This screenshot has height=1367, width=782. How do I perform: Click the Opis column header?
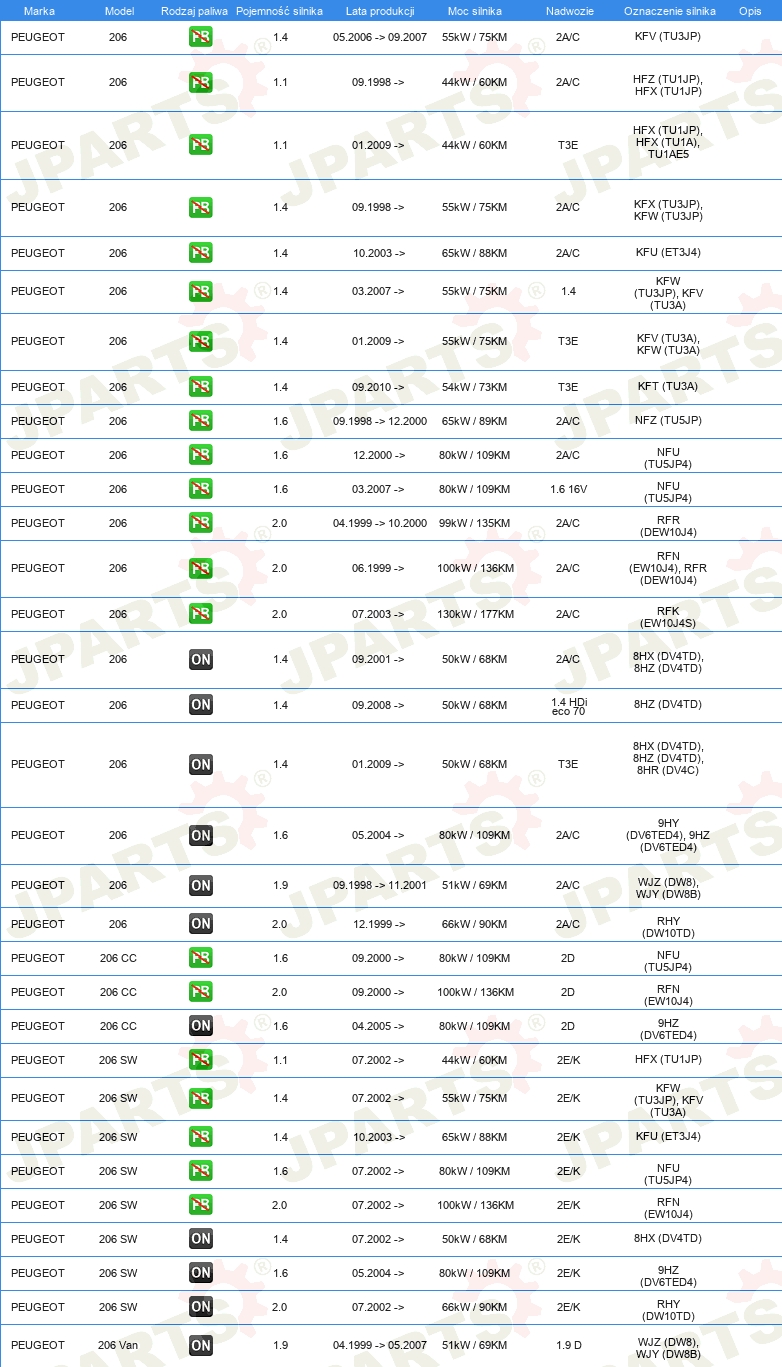pyautogui.click(x=750, y=11)
